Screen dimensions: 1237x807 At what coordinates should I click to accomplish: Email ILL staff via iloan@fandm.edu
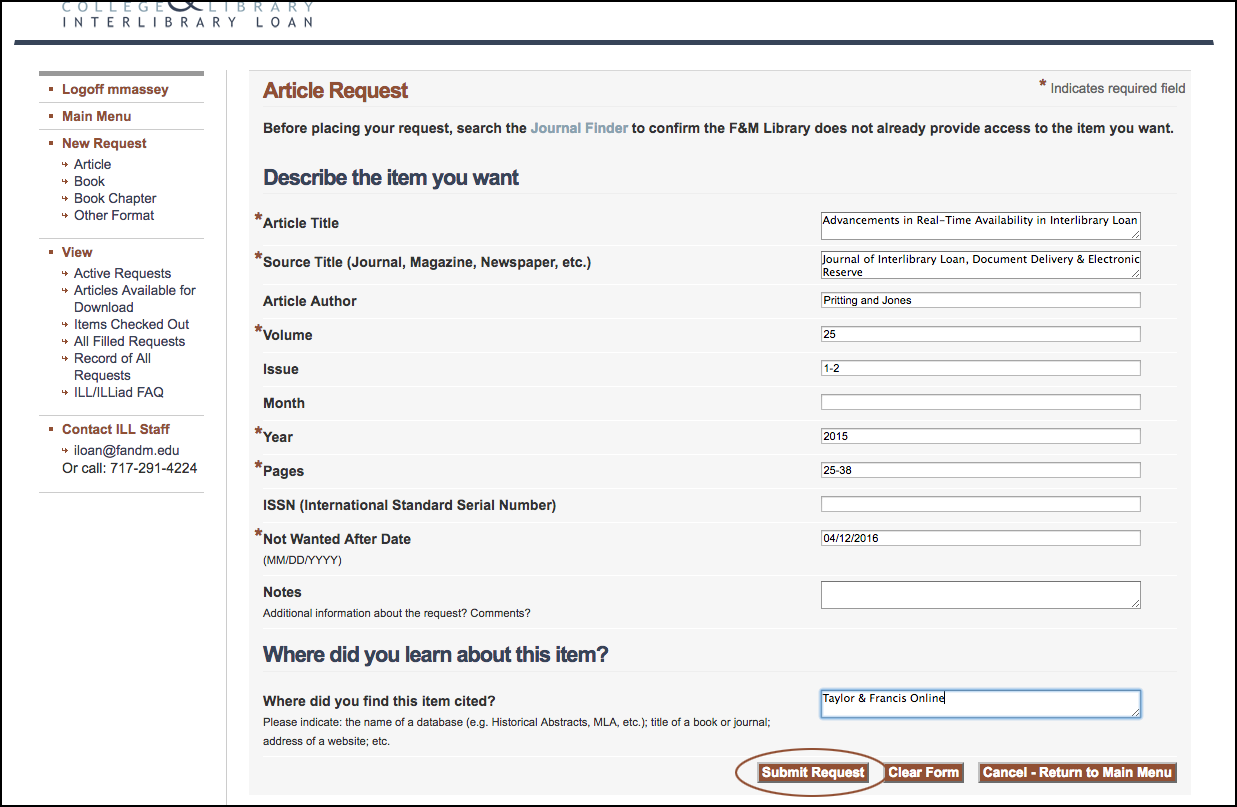pos(126,450)
